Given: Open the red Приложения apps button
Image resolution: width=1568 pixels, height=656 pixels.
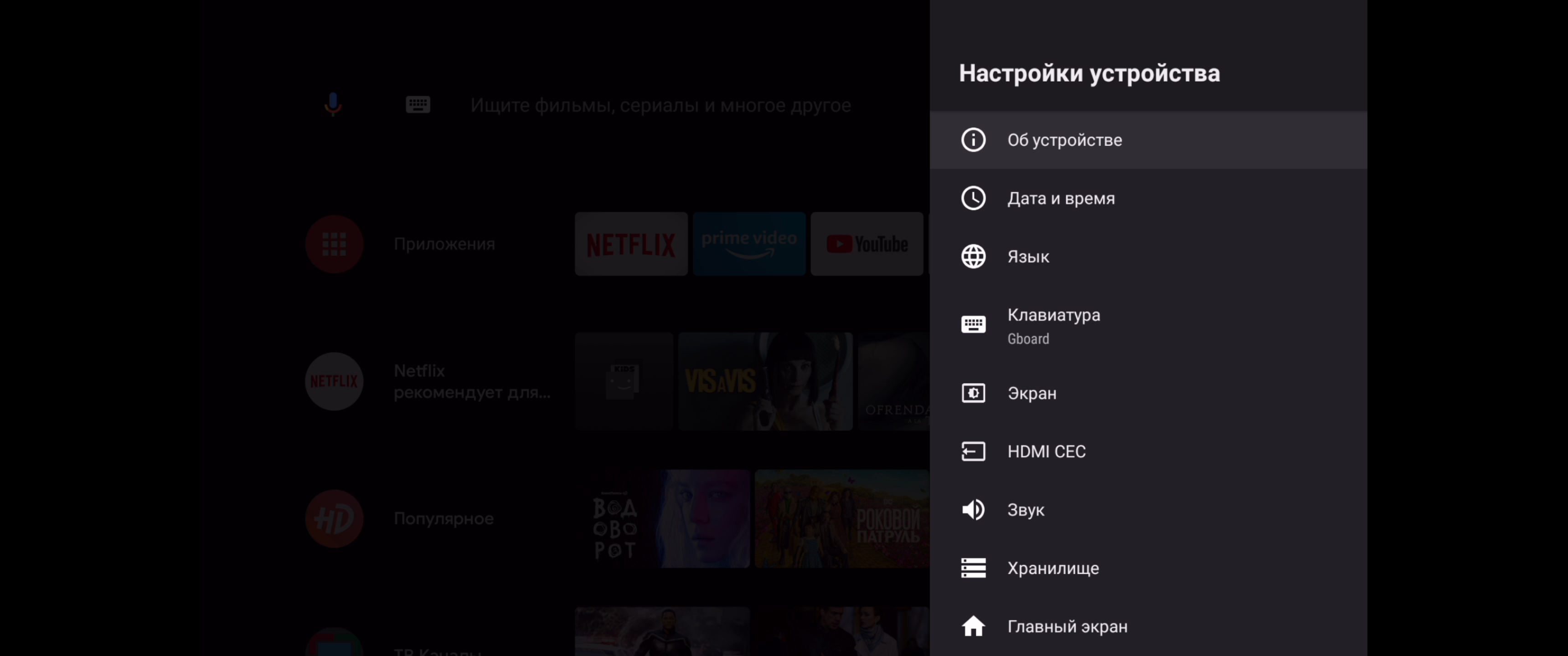Looking at the screenshot, I should (x=334, y=244).
